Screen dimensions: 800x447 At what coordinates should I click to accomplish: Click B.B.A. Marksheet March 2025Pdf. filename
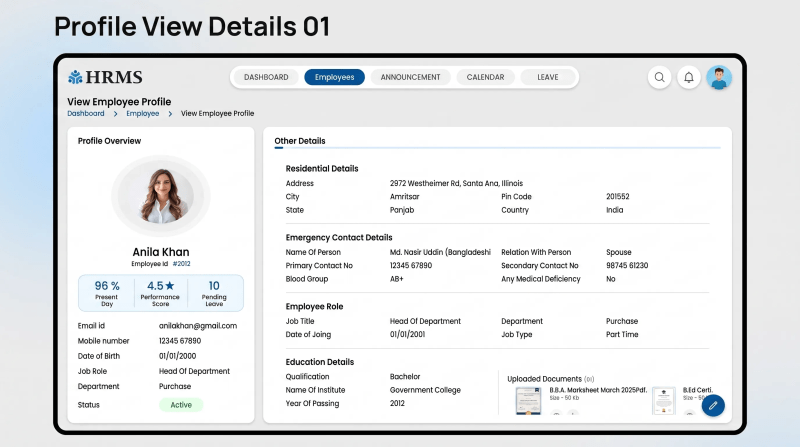pyautogui.click(x=598, y=390)
